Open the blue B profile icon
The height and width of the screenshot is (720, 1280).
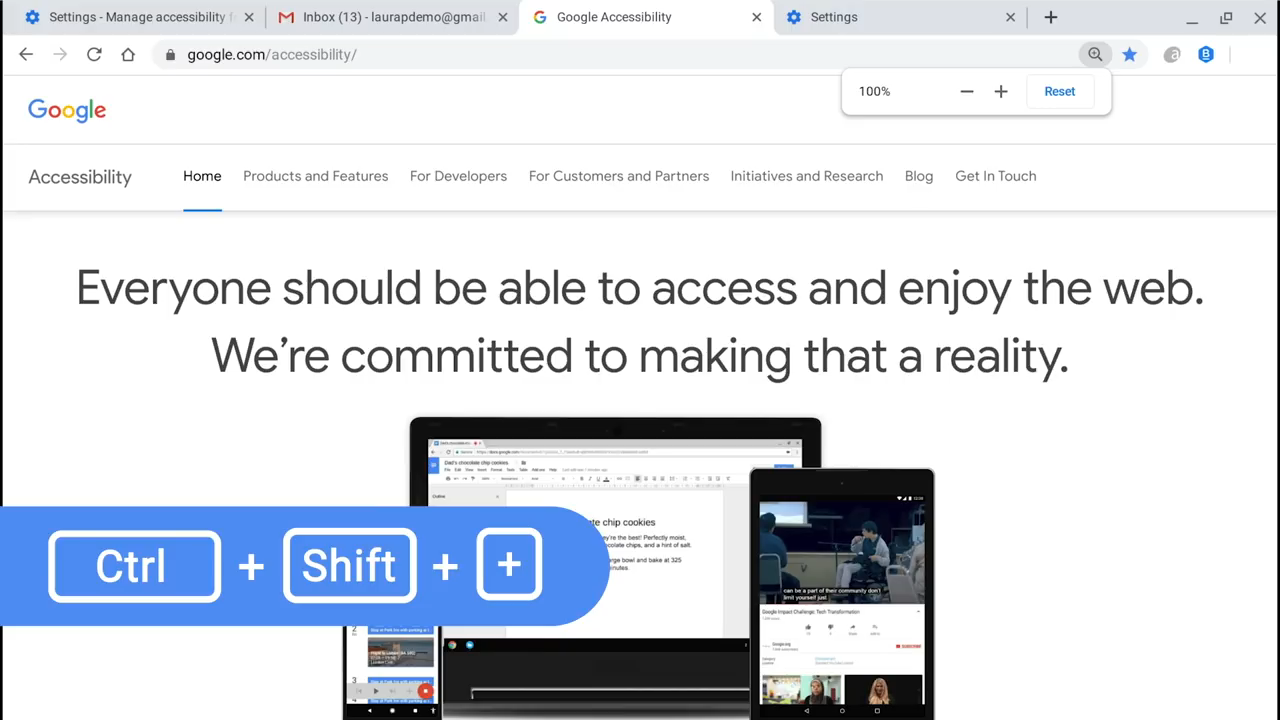click(1206, 55)
